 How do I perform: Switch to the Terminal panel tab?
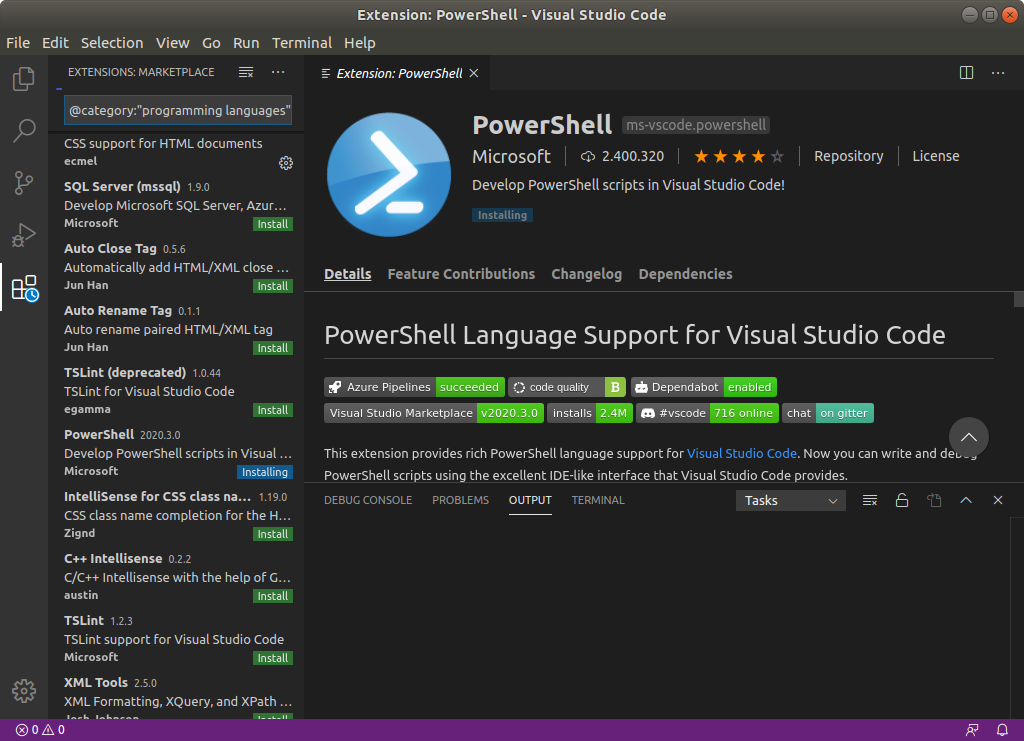(598, 500)
